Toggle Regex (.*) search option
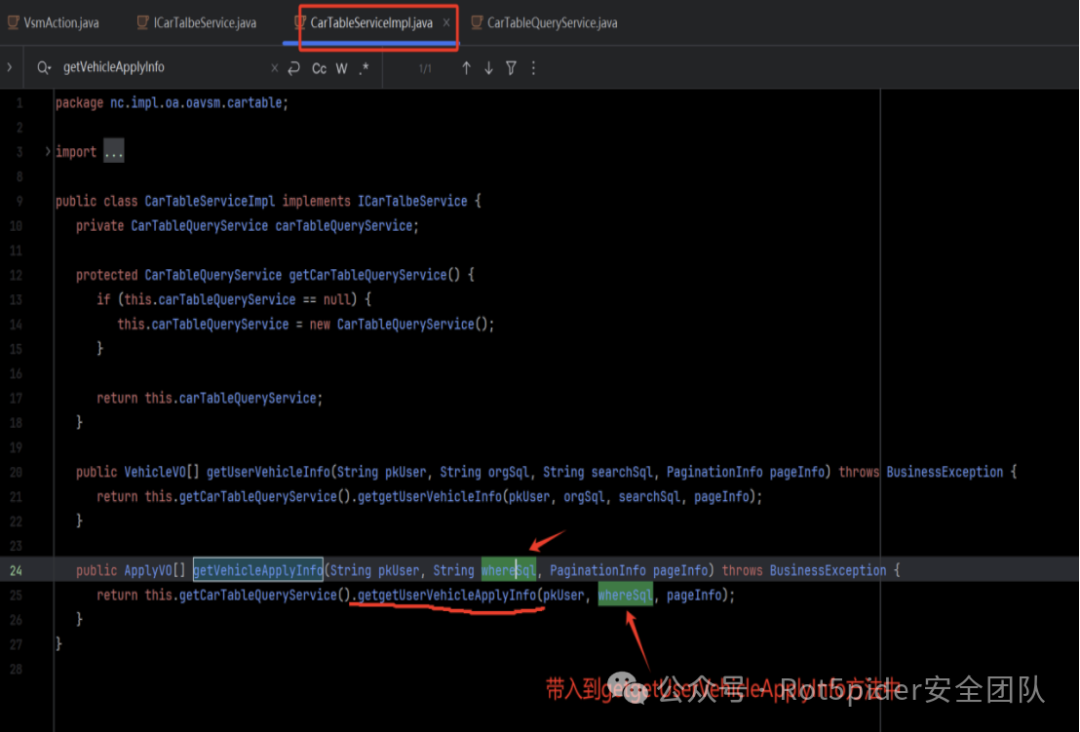The width and height of the screenshot is (1080, 732). 364,68
